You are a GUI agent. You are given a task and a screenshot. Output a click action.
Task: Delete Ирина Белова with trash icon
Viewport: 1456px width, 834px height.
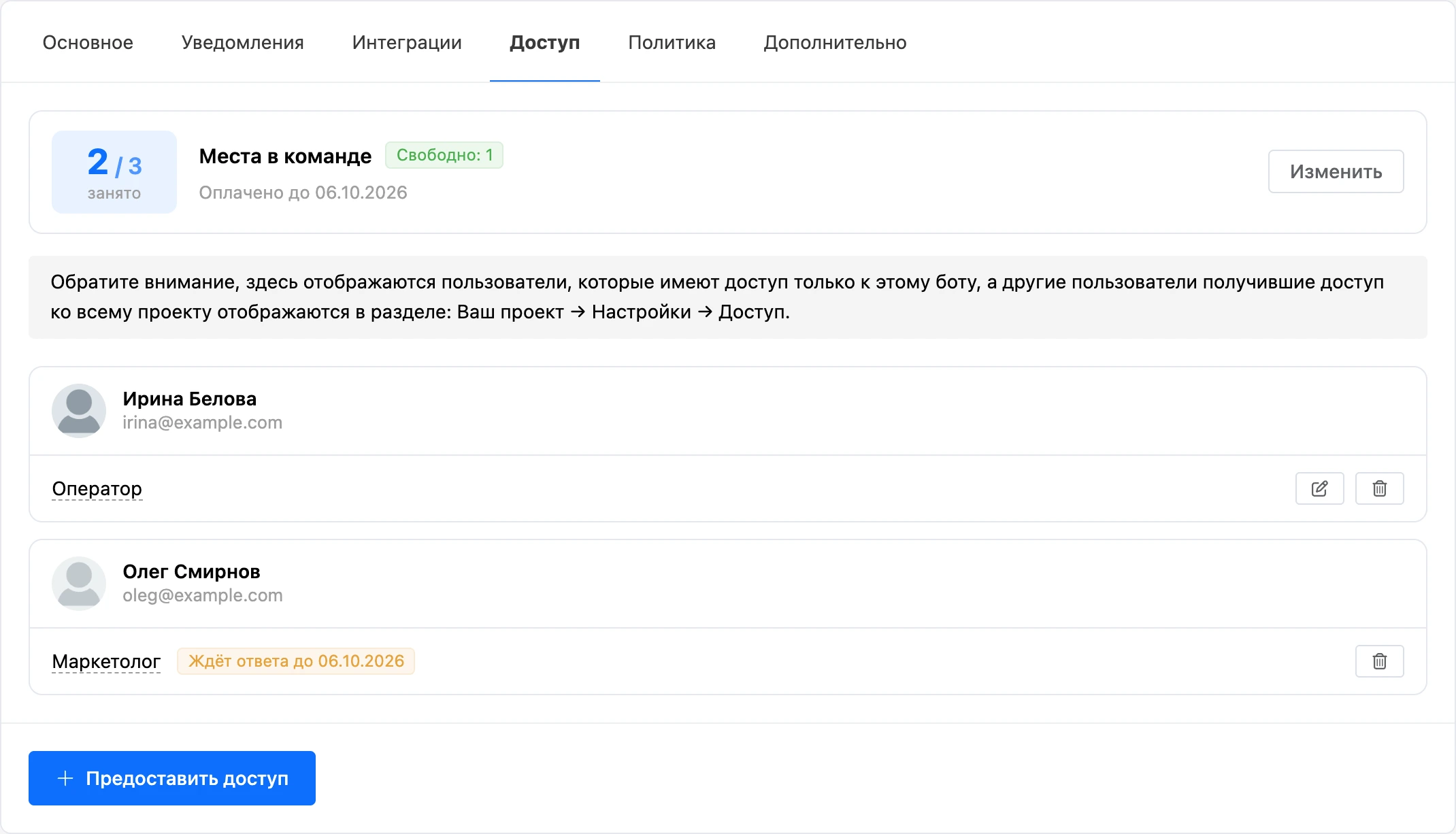point(1379,488)
